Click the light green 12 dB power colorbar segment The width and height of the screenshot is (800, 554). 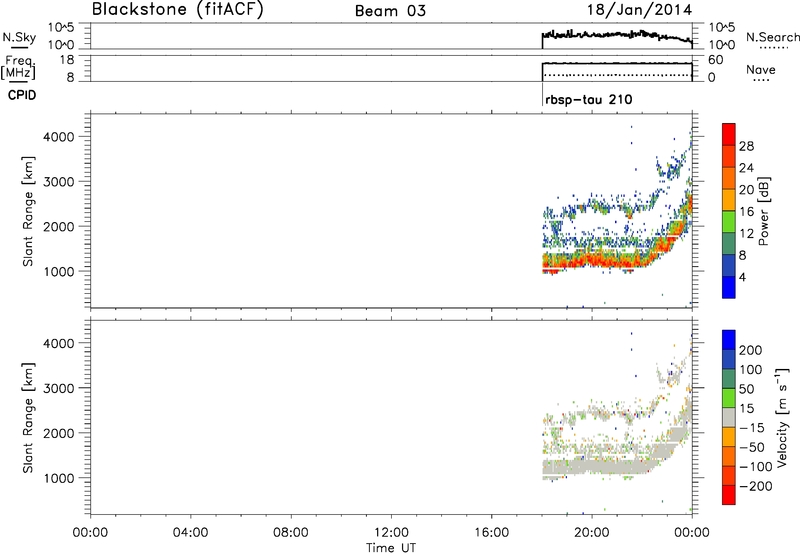tap(729, 222)
